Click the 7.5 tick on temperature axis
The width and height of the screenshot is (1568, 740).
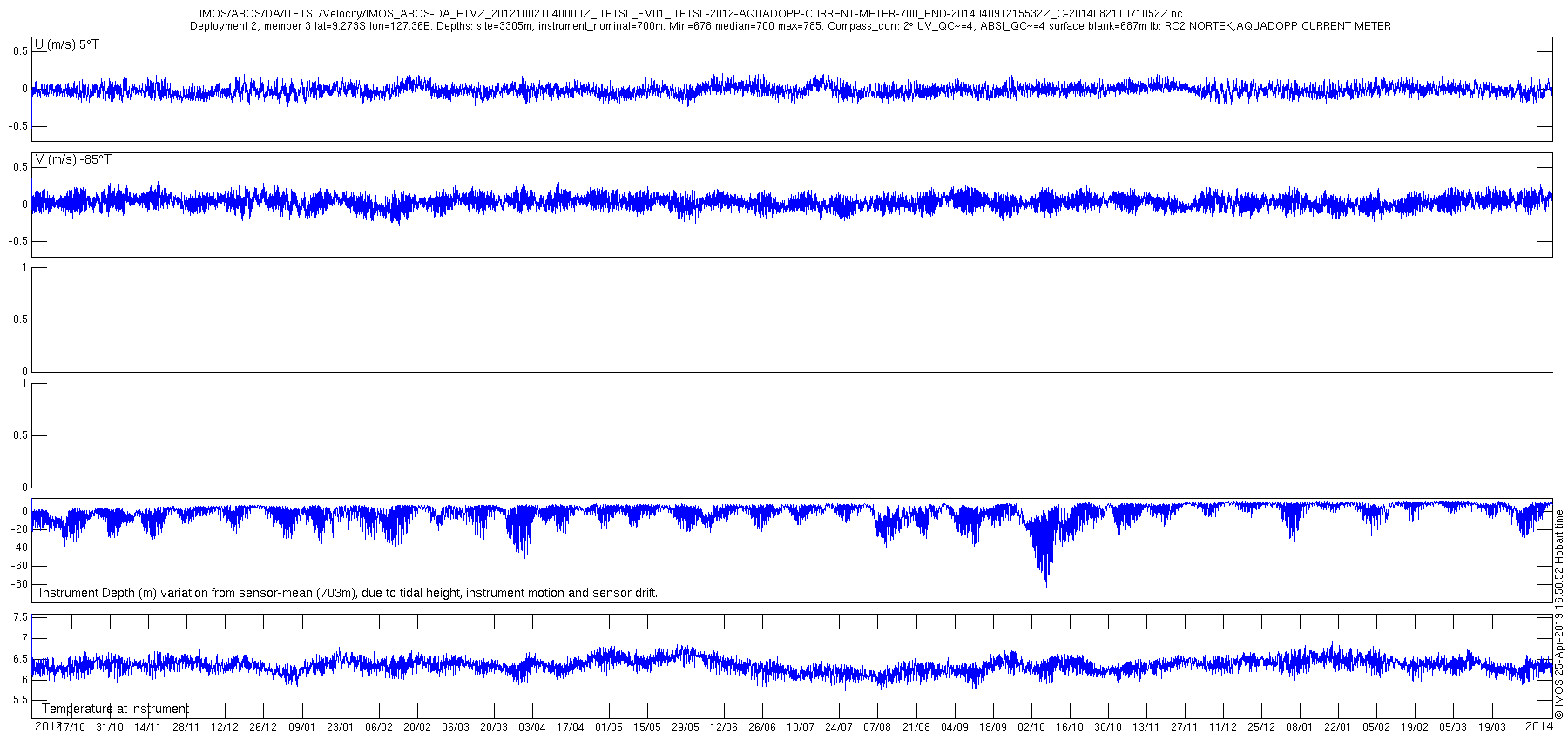pyautogui.click(x=20, y=617)
